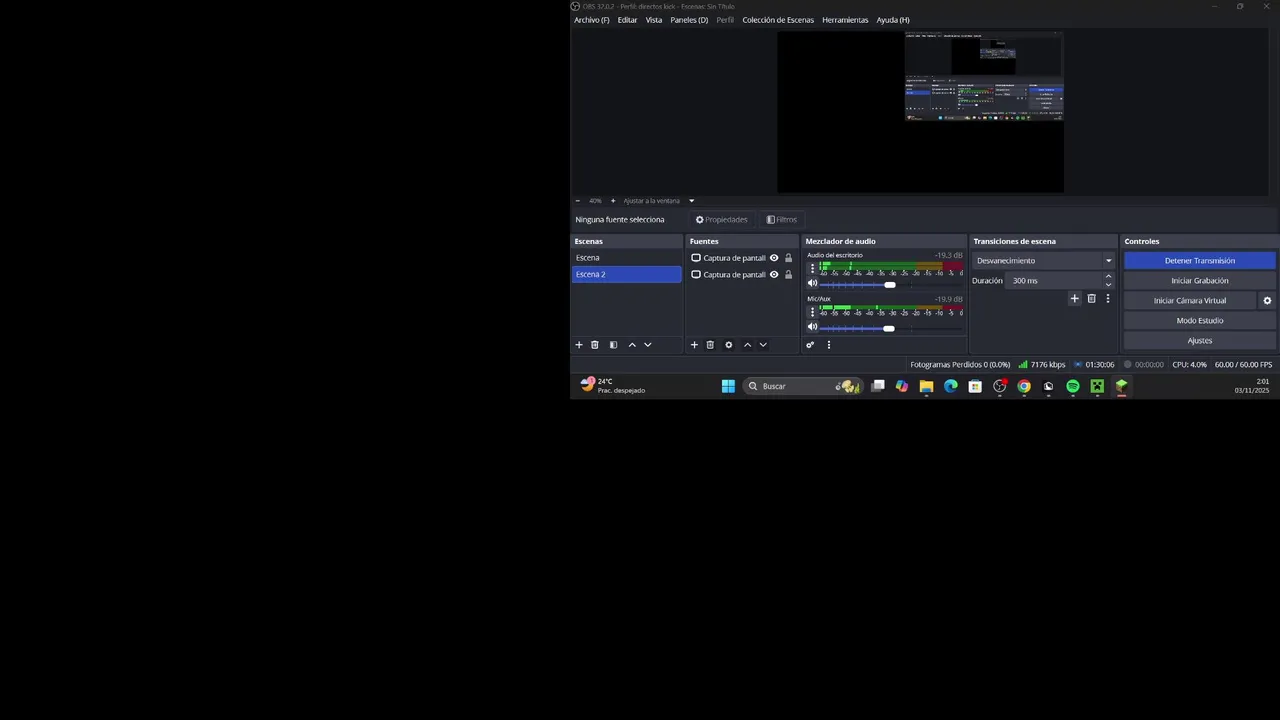This screenshot has width=1280, height=720.
Task: Toggle visibility eye of bottom Captura de pantall source
Action: (774, 275)
